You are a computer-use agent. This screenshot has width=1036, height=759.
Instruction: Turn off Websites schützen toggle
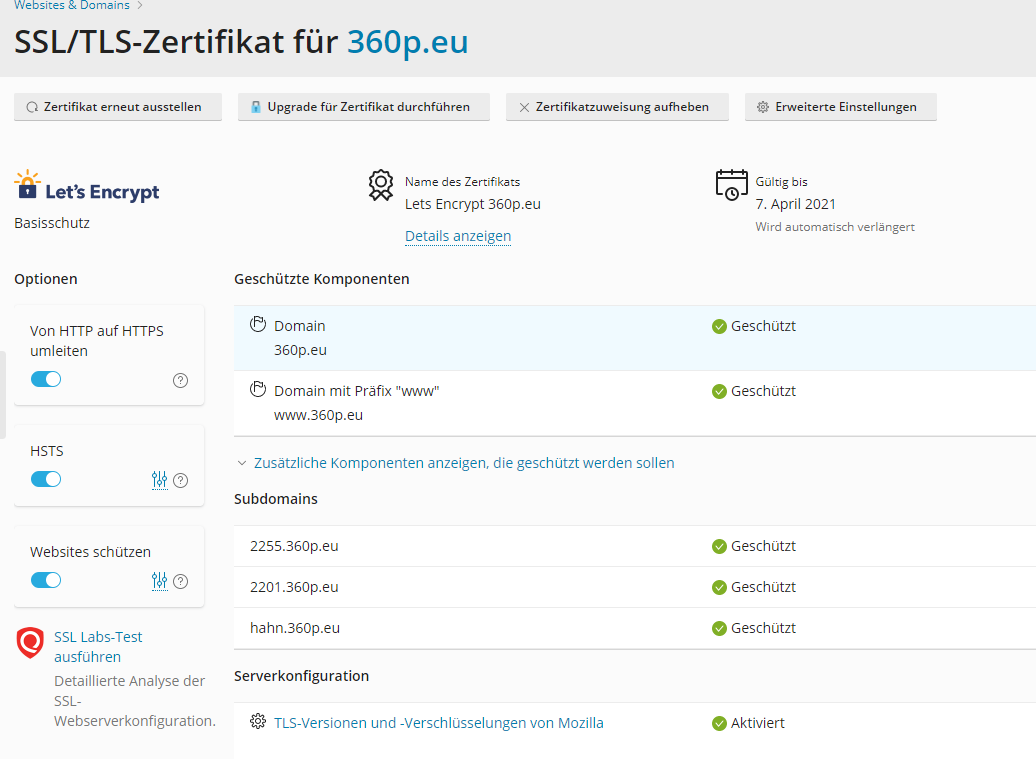click(x=46, y=580)
